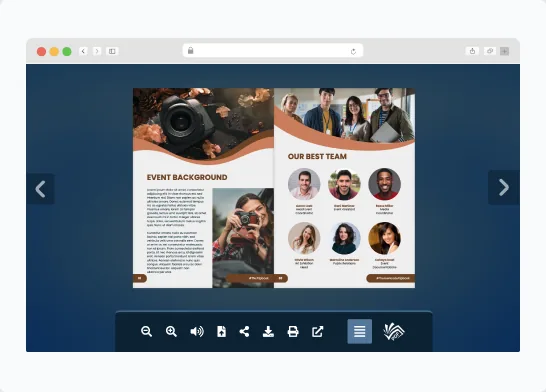
Task: Click the PDF flipbook logo icon
Action: tap(394, 331)
